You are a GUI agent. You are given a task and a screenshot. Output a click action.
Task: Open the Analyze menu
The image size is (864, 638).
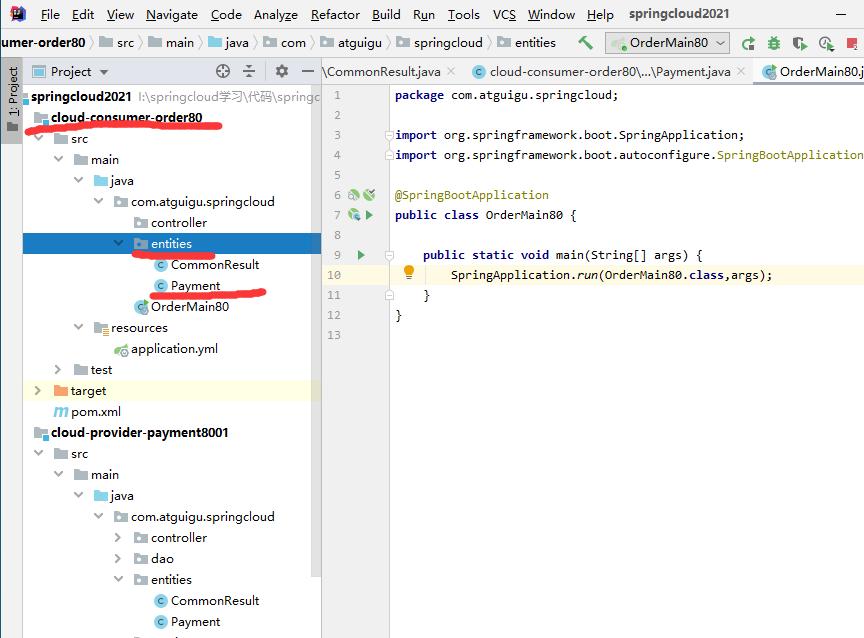pos(276,14)
